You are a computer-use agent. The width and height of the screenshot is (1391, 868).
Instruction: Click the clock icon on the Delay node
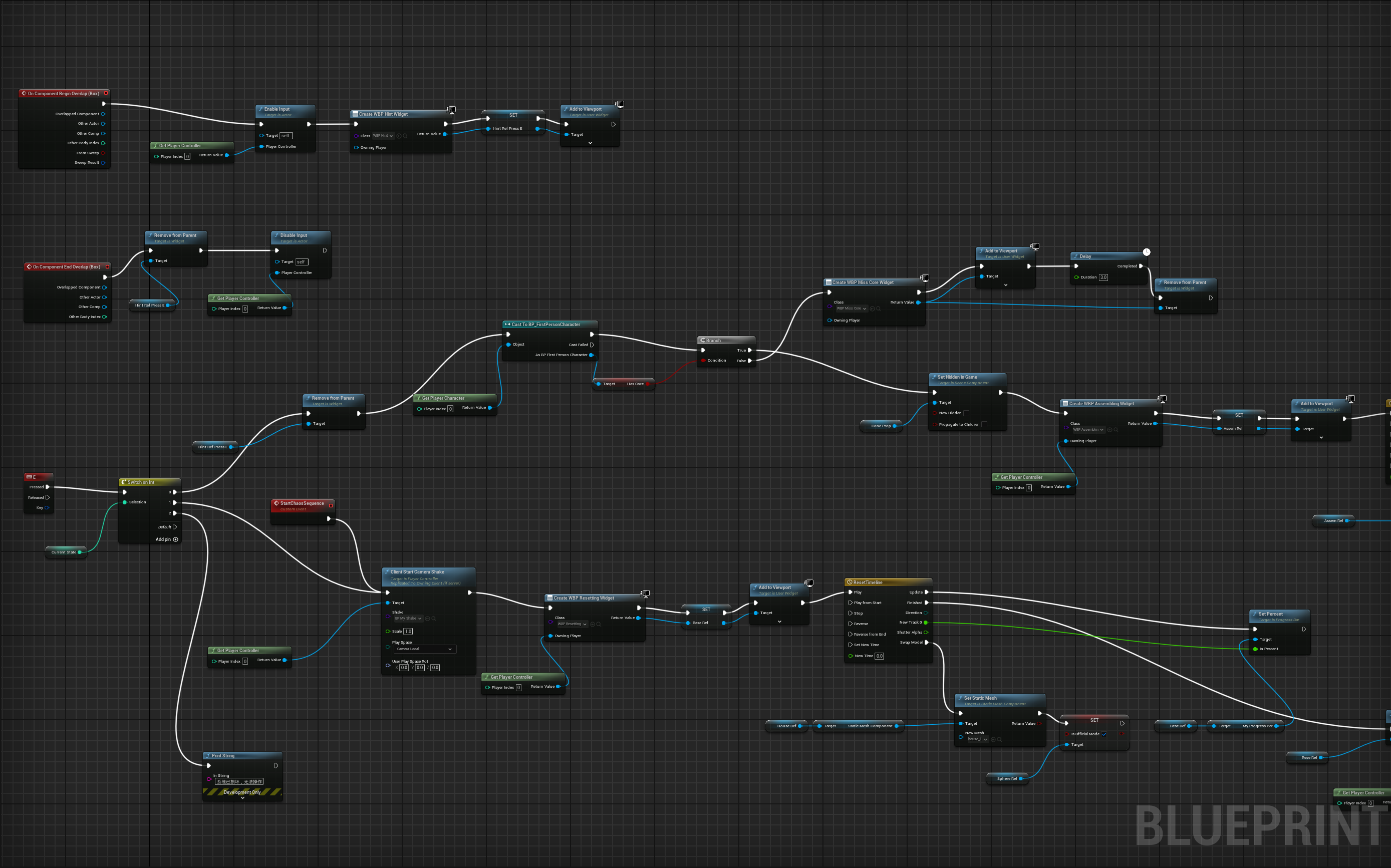(1147, 251)
